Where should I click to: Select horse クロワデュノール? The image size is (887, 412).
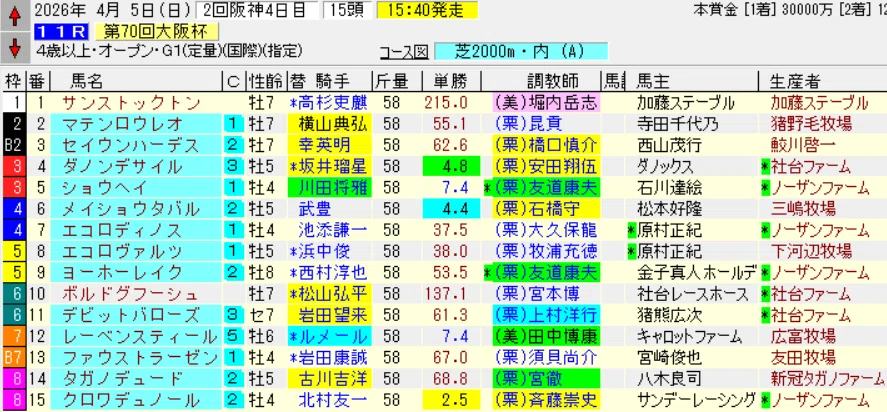[131, 401]
